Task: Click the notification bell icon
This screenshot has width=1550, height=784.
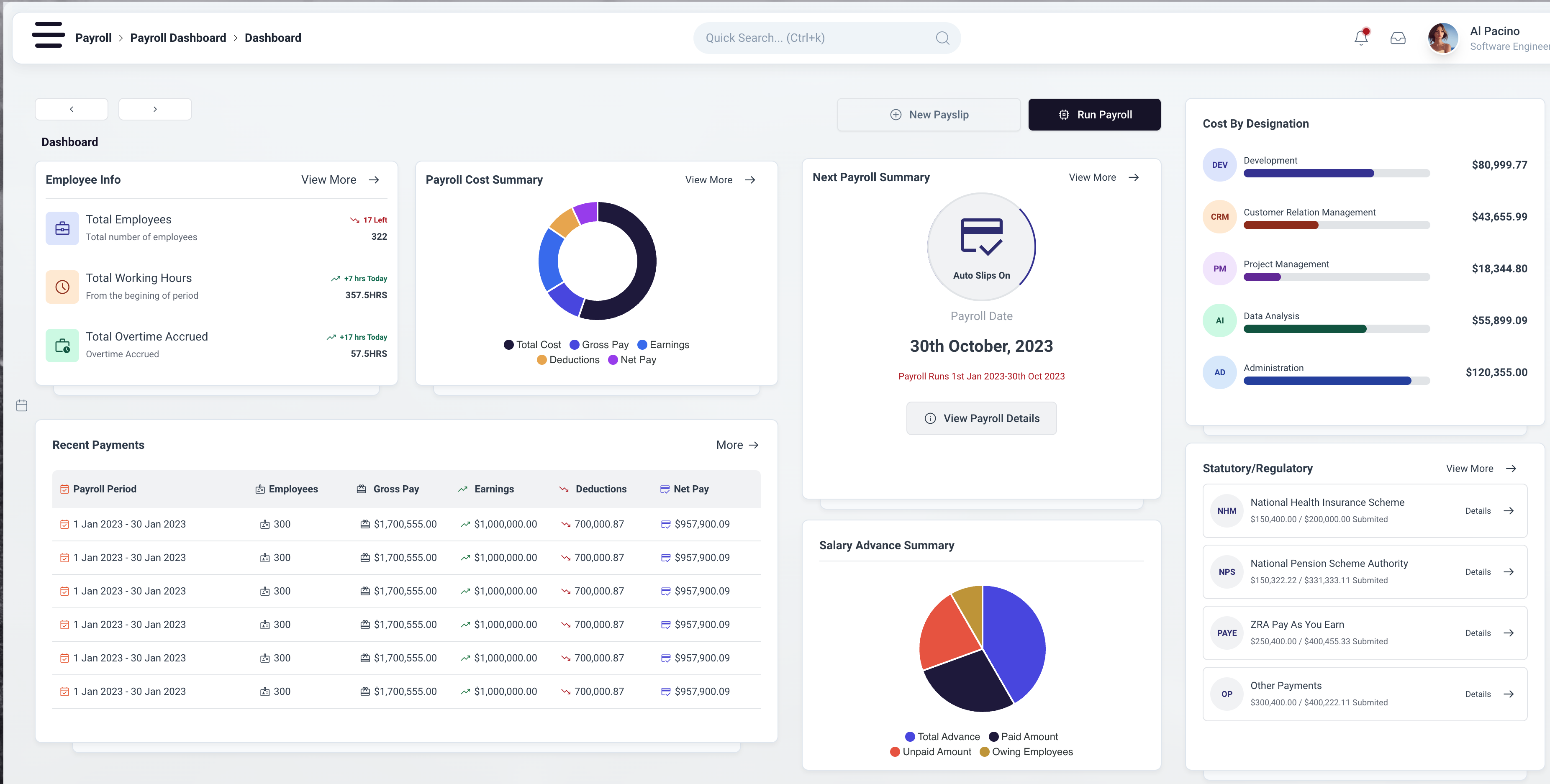Action: tap(1361, 38)
